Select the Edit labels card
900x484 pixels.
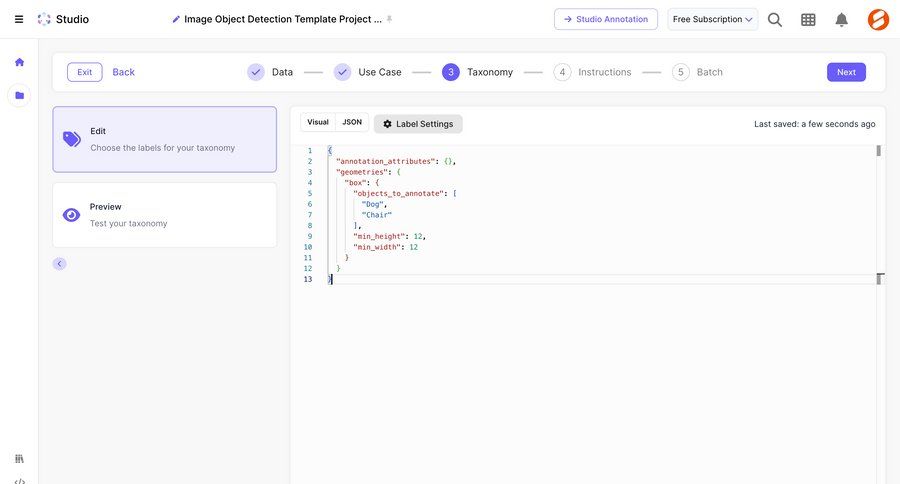[x=164, y=139]
